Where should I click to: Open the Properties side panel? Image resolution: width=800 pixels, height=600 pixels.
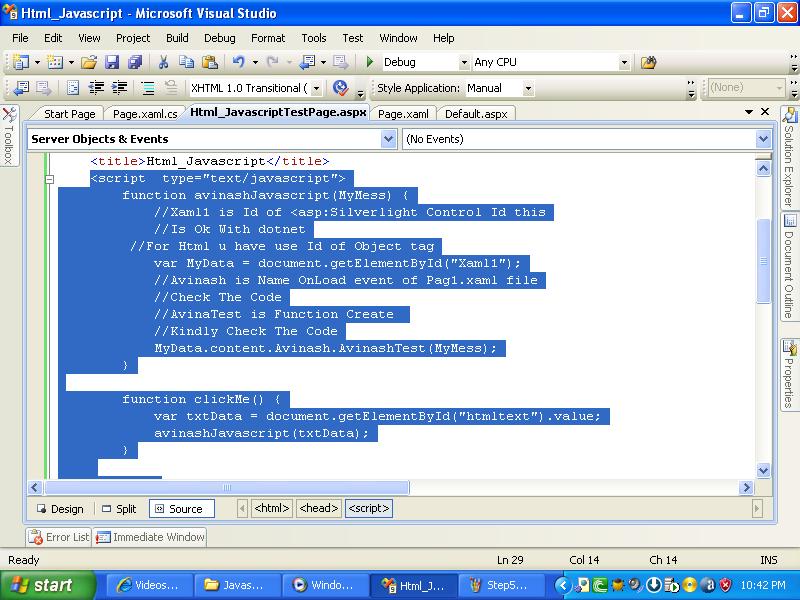point(789,374)
